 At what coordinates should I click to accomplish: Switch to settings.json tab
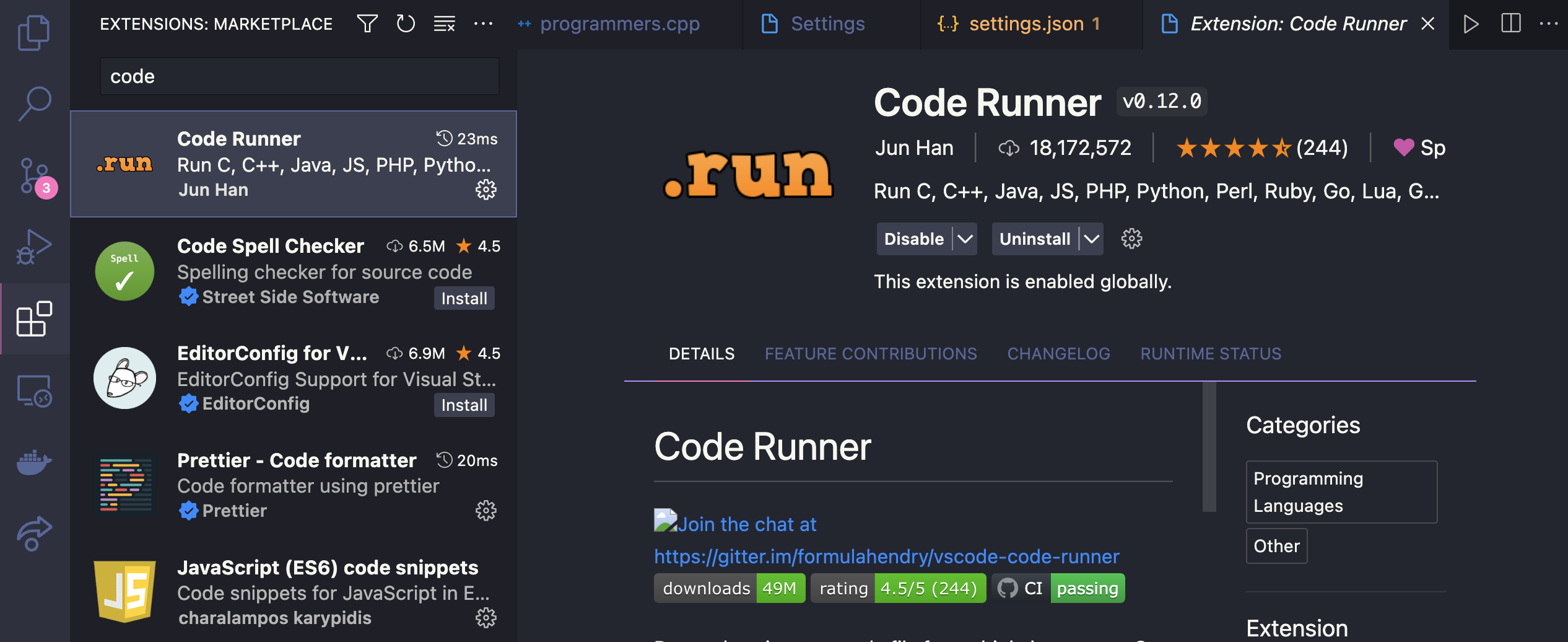tap(1026, 24)
